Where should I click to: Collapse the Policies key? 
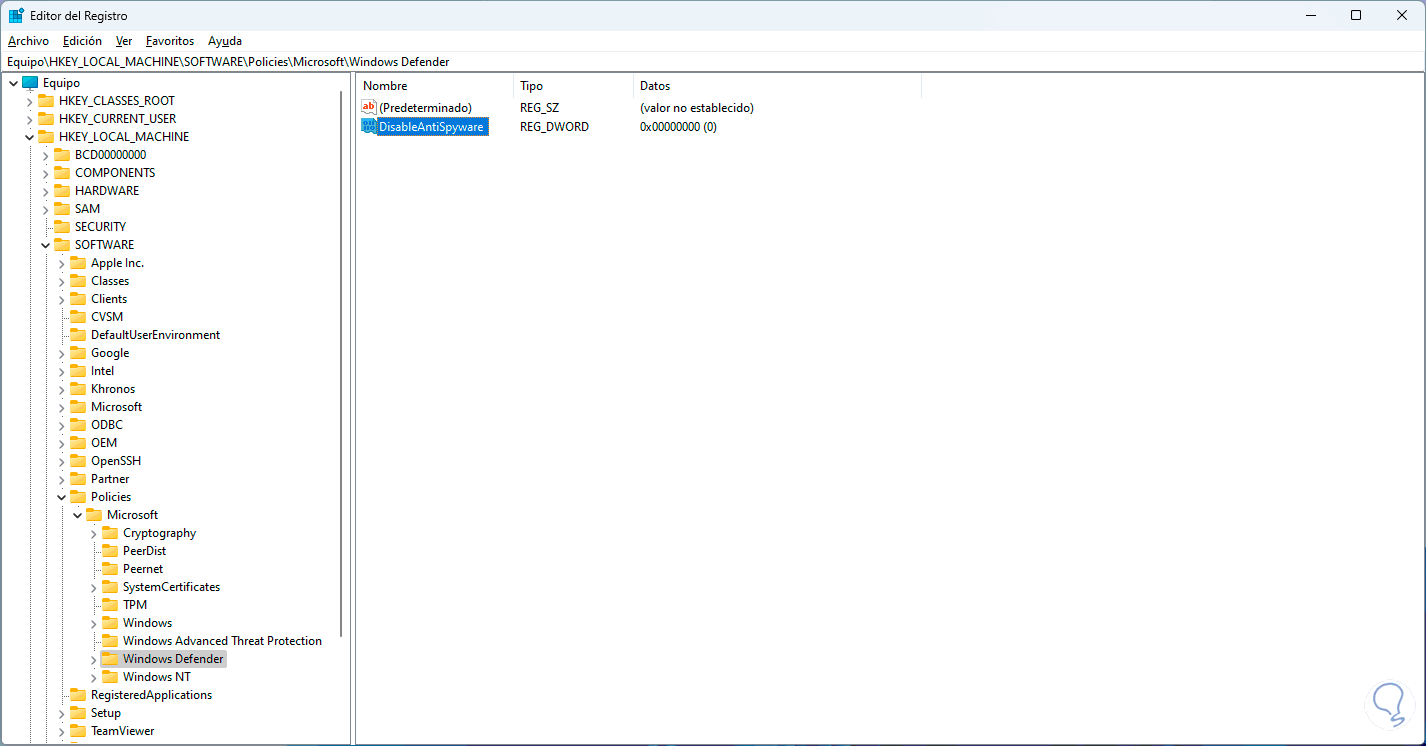click(61, 497)
